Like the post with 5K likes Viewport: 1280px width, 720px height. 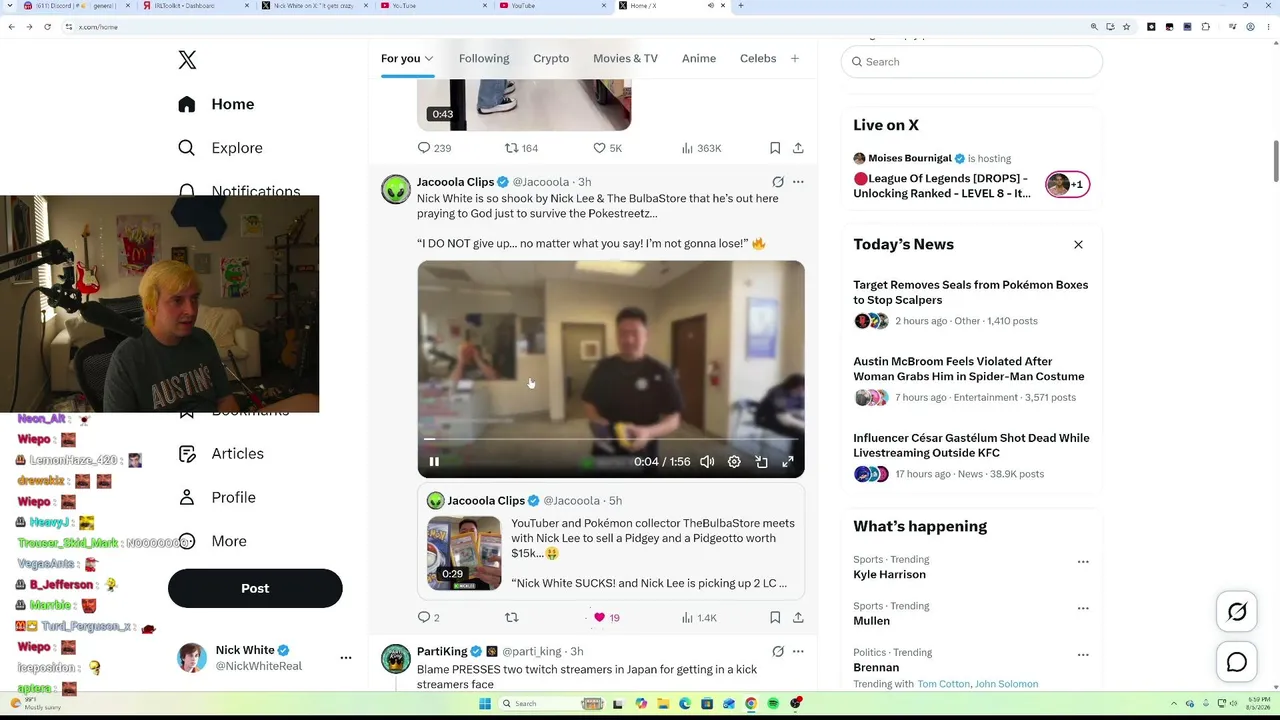click(607, 148)
